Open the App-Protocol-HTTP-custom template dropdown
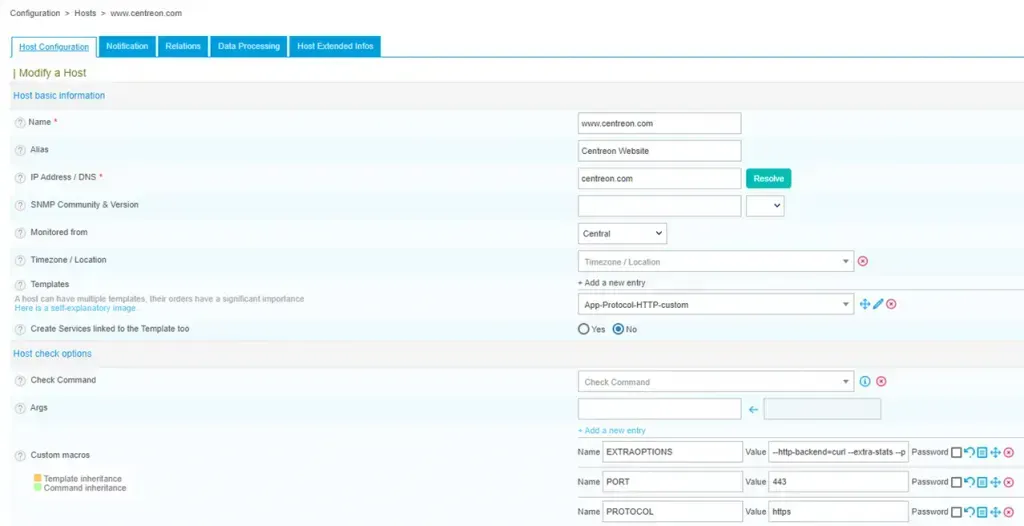This screenshot has height=526, width=1024. click(716, 304)
